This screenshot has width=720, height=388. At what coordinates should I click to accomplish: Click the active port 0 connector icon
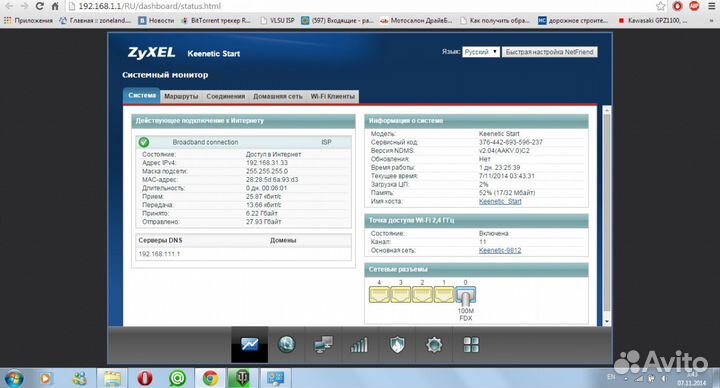[x=465, y=296]
